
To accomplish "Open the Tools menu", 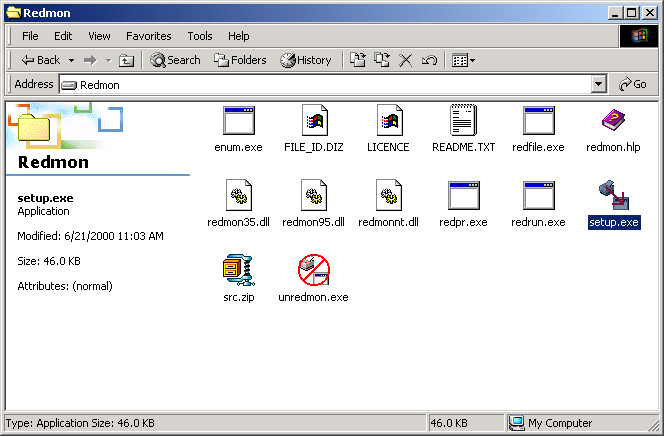I will [200, 36].
